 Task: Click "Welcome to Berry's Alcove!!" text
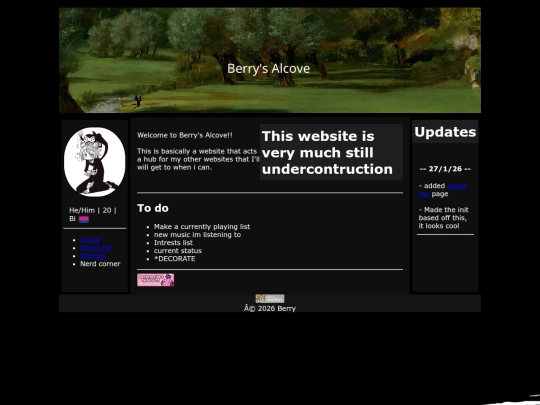pyautogui.click(x=185, y=135)
